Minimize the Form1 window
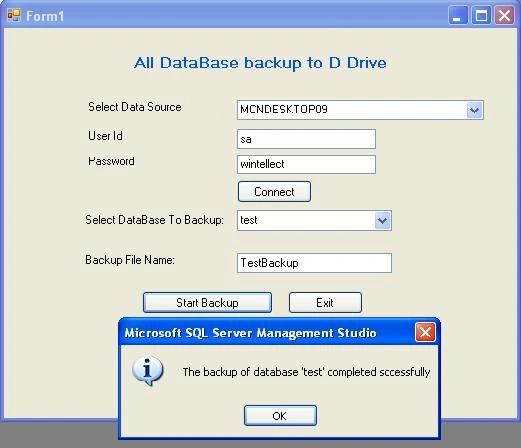This screenshot has height=448, width=521. (458, 15)
